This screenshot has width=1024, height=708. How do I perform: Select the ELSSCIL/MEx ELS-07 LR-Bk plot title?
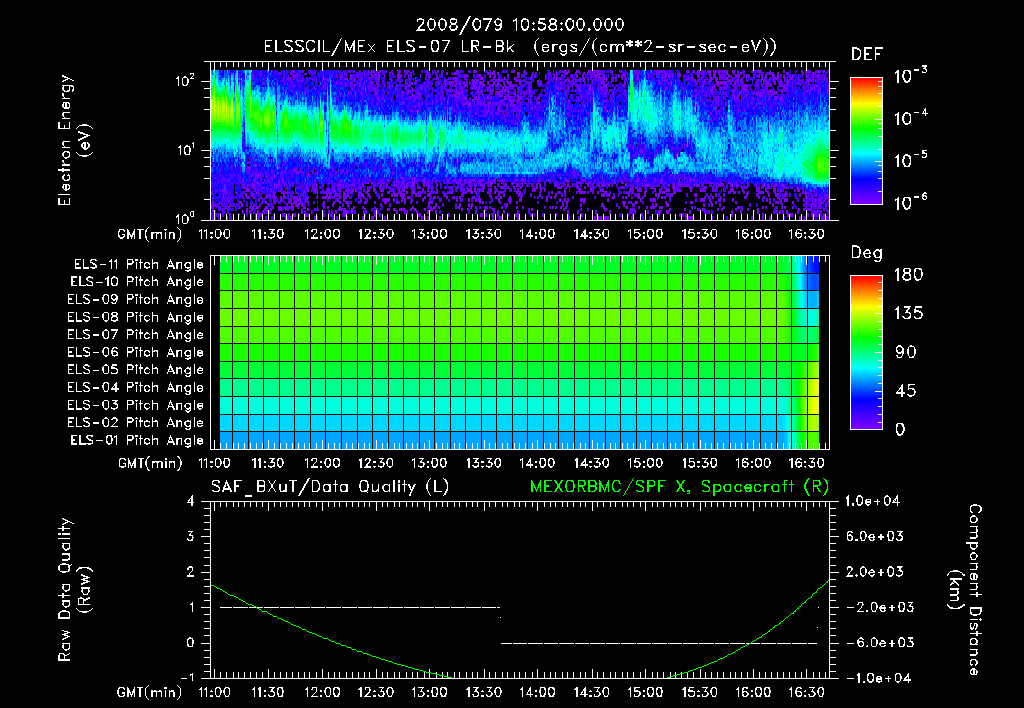(x=520, y=47)
